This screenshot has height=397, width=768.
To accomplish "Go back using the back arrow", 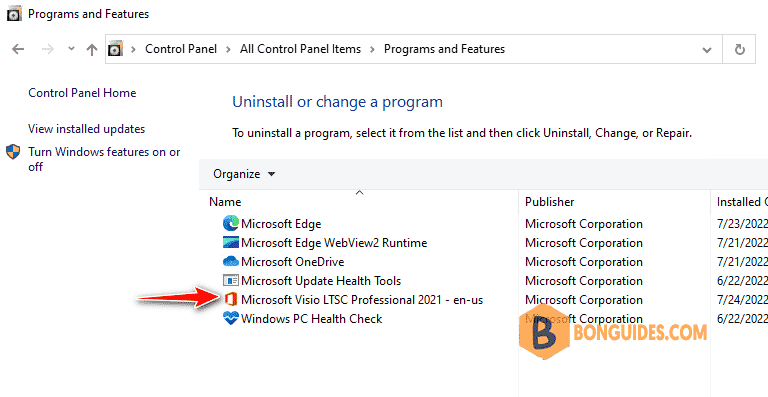I will tap(18, 49).
